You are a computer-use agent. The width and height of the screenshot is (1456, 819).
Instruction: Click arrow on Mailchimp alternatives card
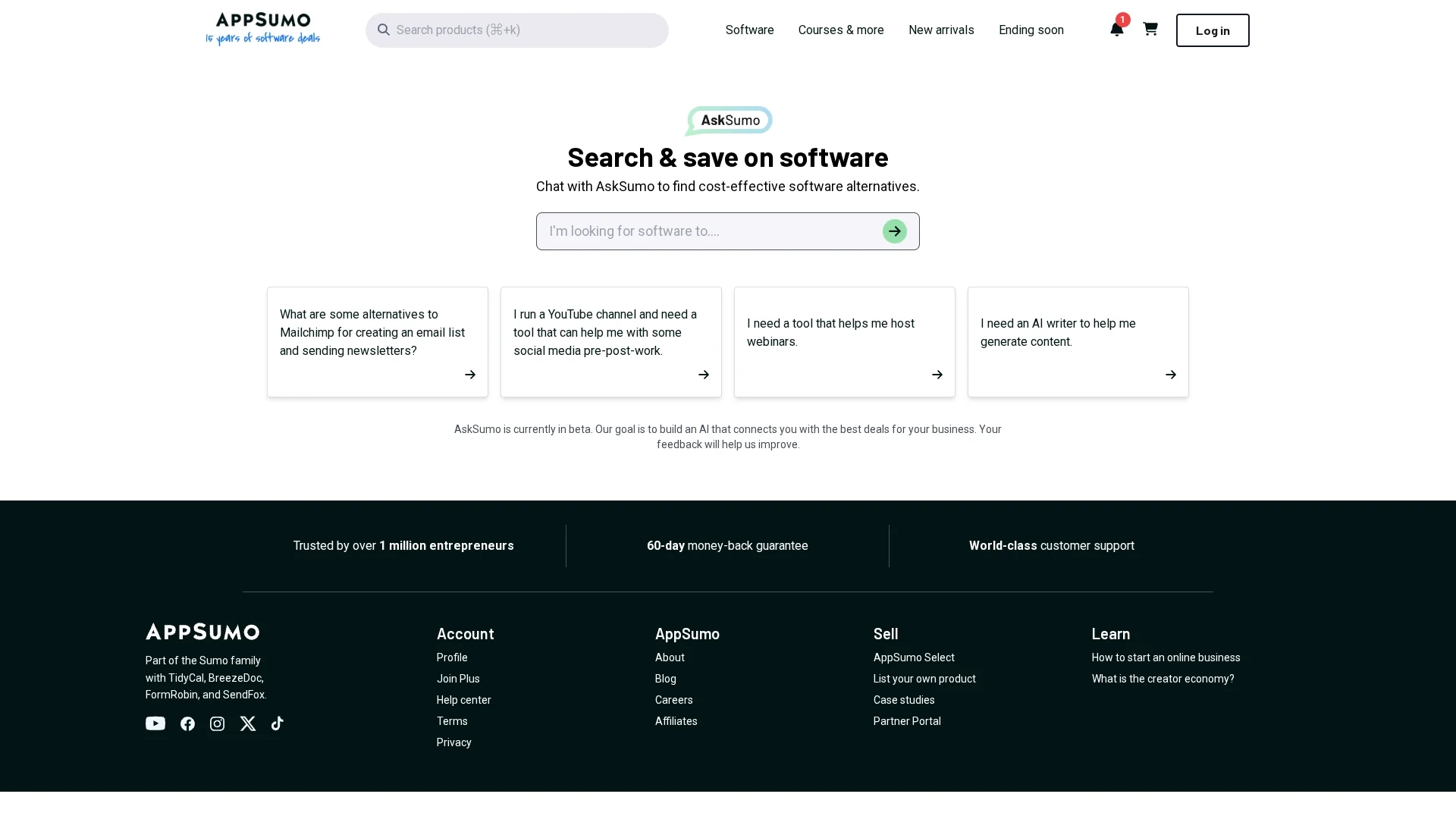pos(470,375)
